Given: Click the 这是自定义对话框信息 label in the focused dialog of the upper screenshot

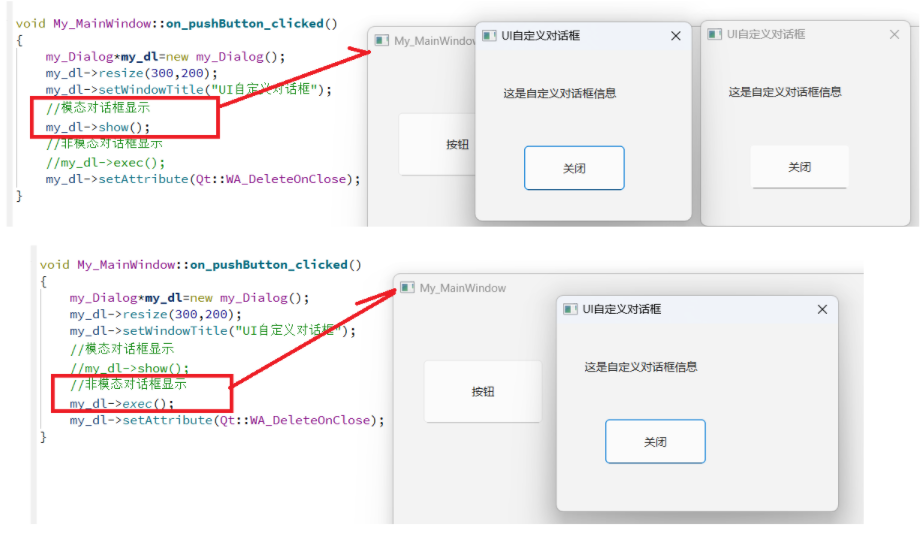Looking at the screenshot, I should coord(559,93).
